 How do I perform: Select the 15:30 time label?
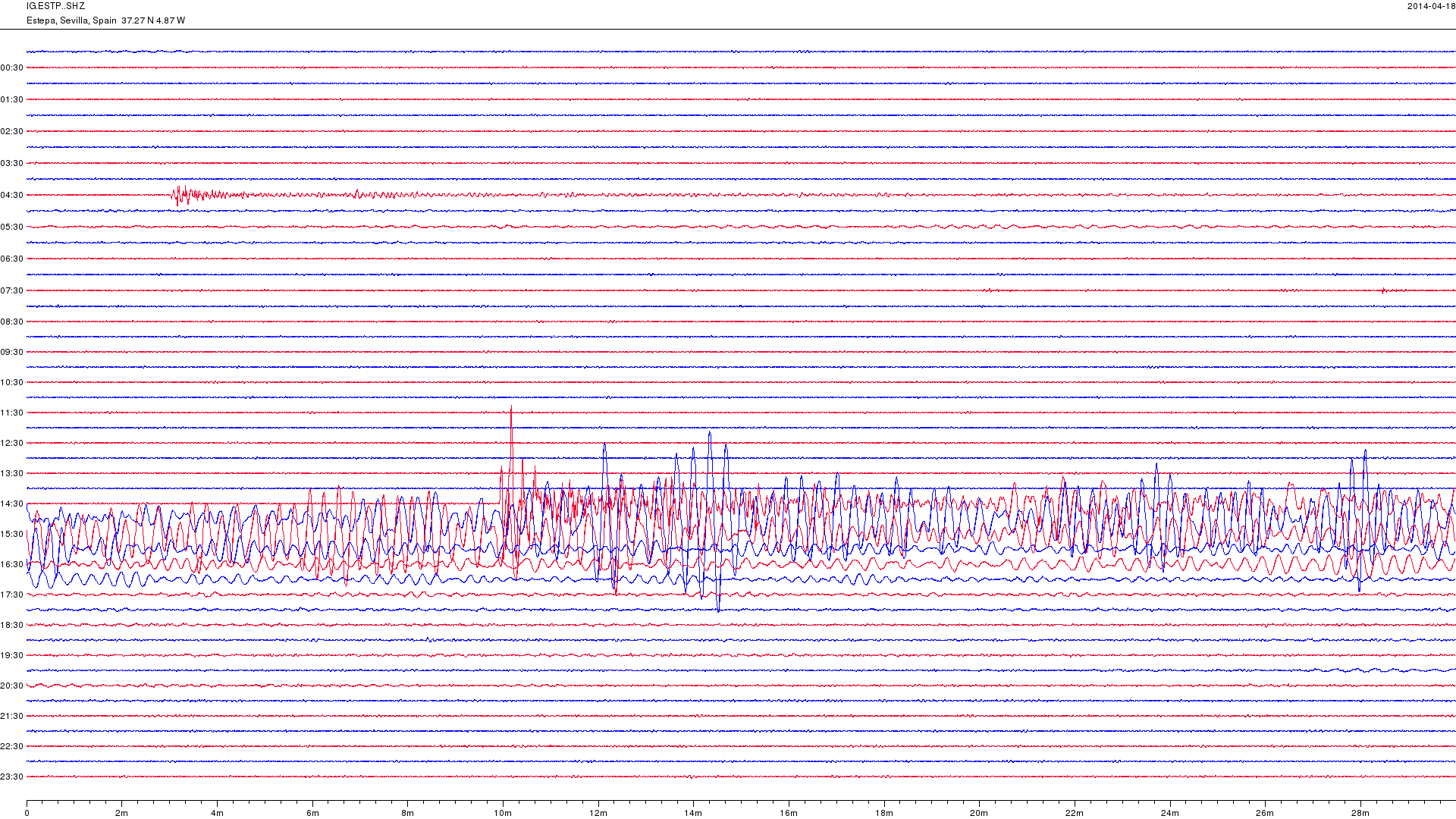pyautogui.click(x=12, y=534)
